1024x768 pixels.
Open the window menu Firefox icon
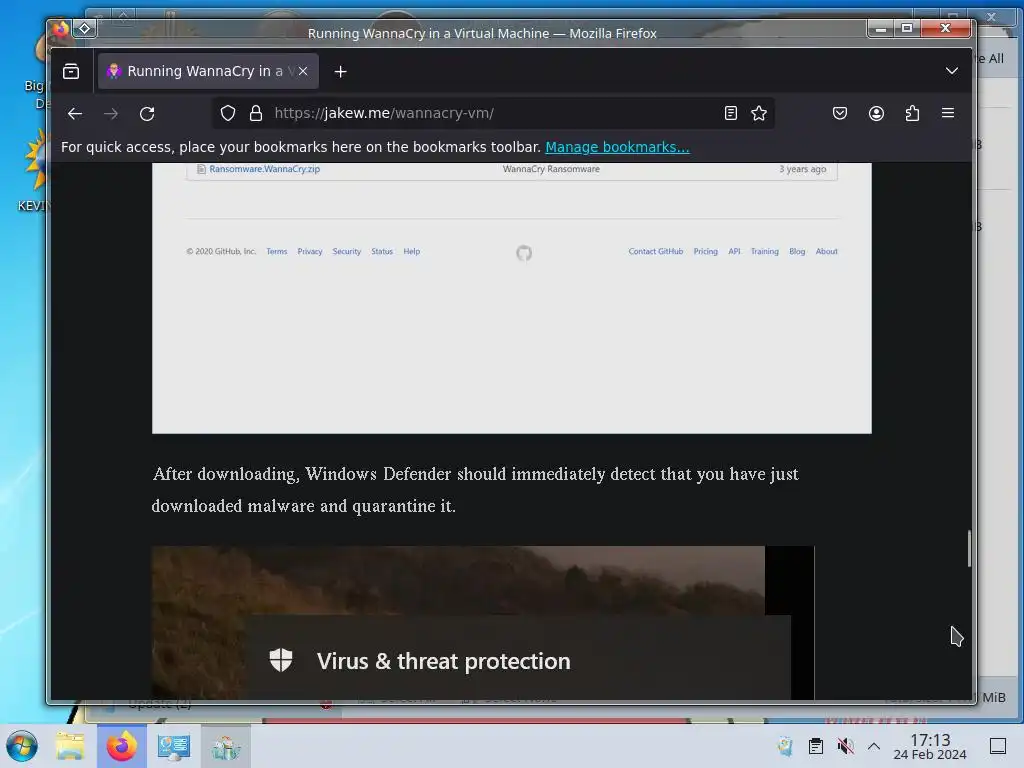[61, 28]
